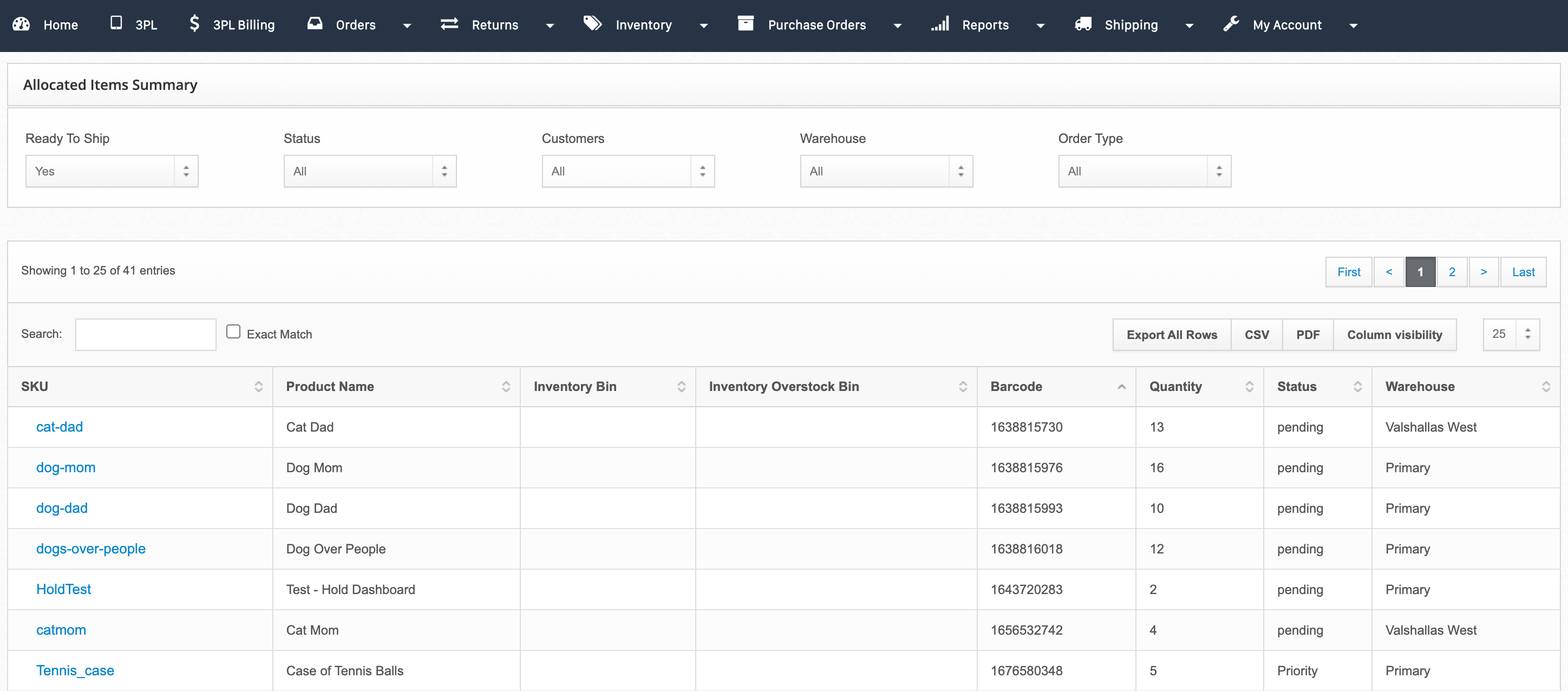Go to page 2 of results
1568x691 pixels.
(x=1451, y=272)
